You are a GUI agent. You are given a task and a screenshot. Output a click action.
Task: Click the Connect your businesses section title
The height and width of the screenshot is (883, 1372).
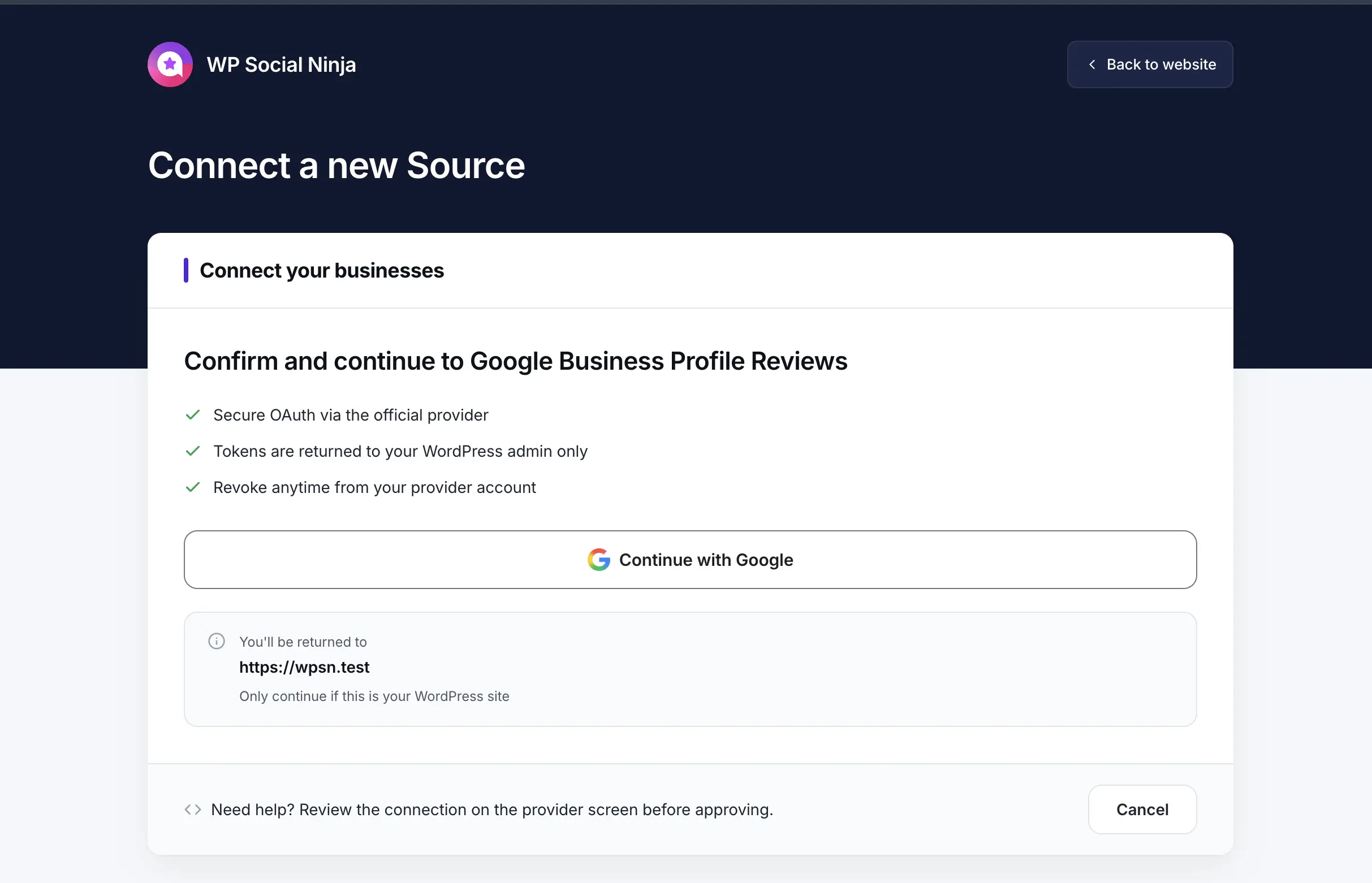[322, 270]
